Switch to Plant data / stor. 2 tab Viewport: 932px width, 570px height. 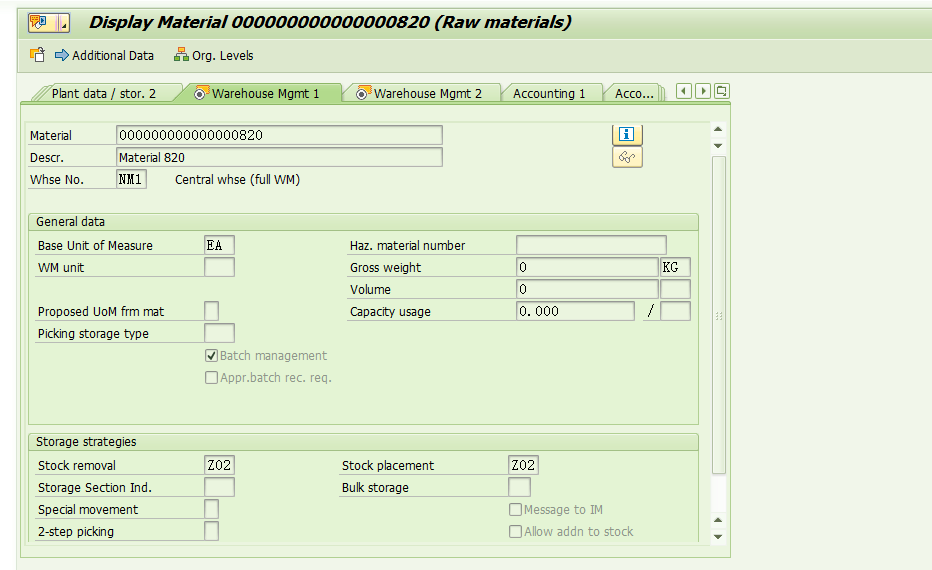[x=103, y=93]
